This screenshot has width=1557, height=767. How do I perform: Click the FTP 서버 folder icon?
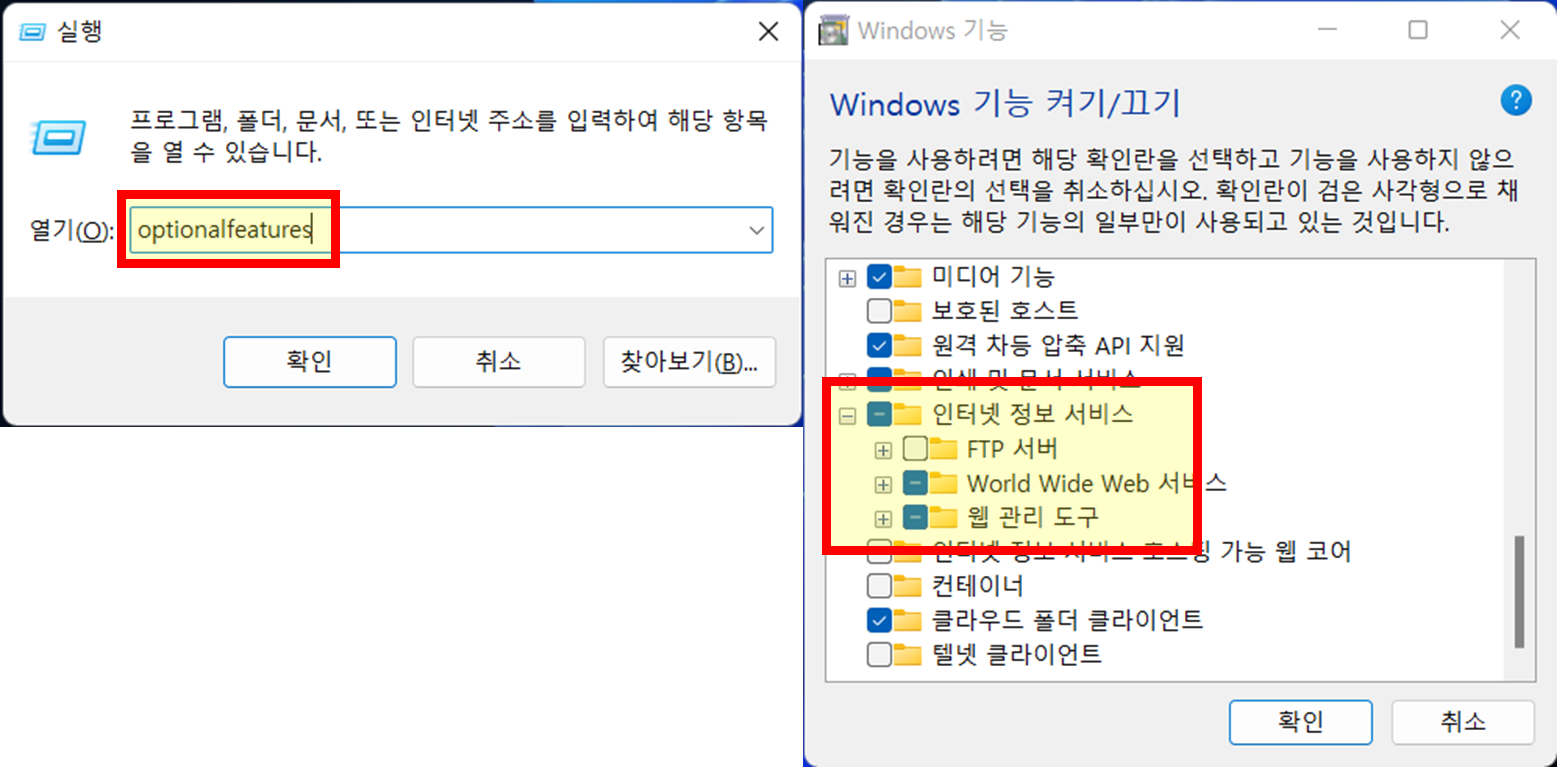pos(942,448)
